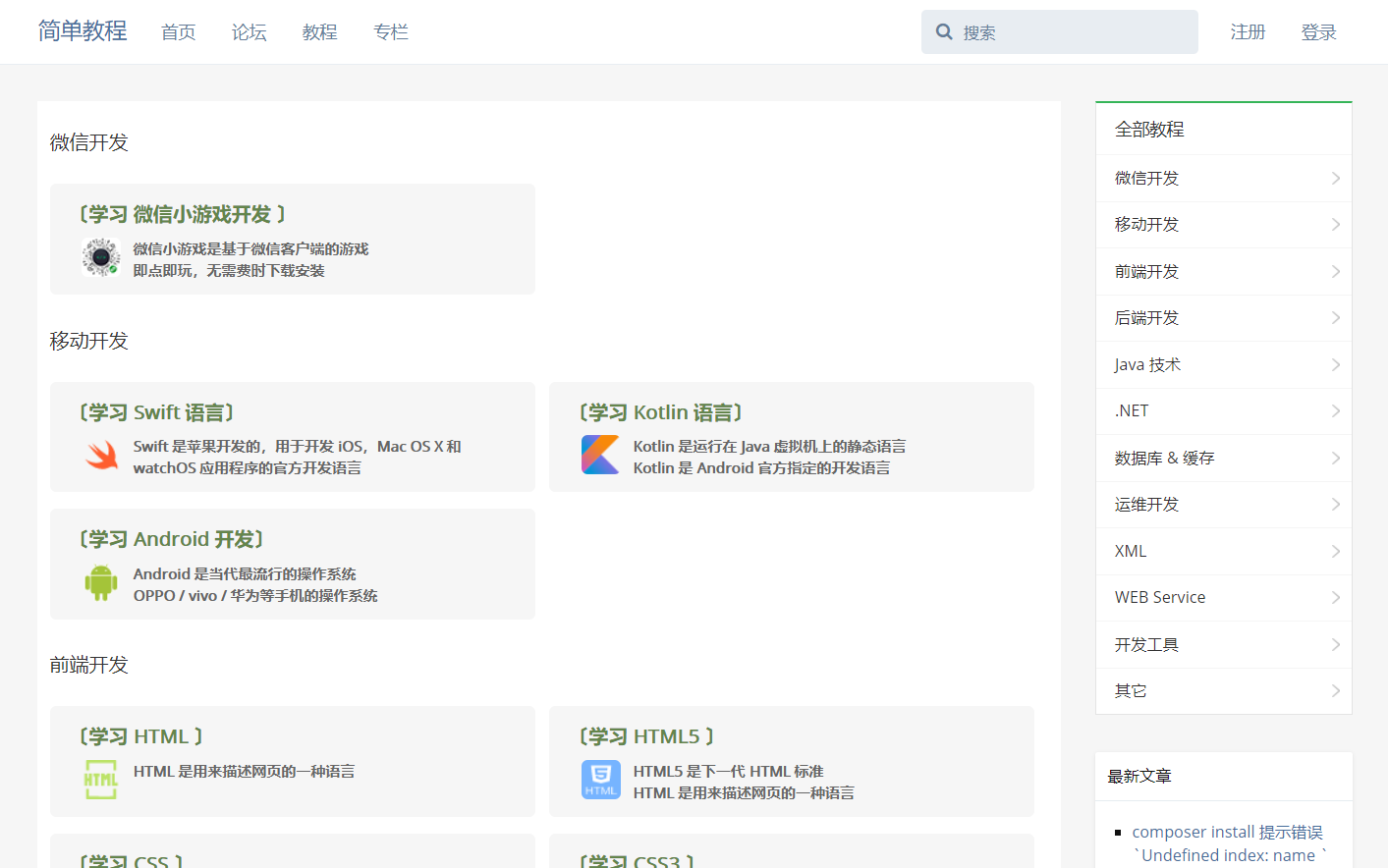
Task: Expand the 前端开发 sidebar chevron
Action: point(1336,271)
